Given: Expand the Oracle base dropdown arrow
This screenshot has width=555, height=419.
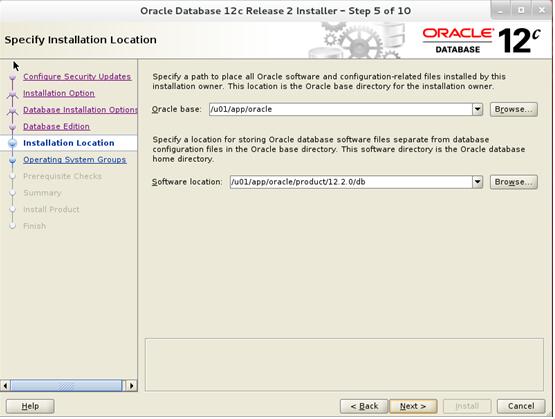Looking at the screenshot, I should point(477,109).
